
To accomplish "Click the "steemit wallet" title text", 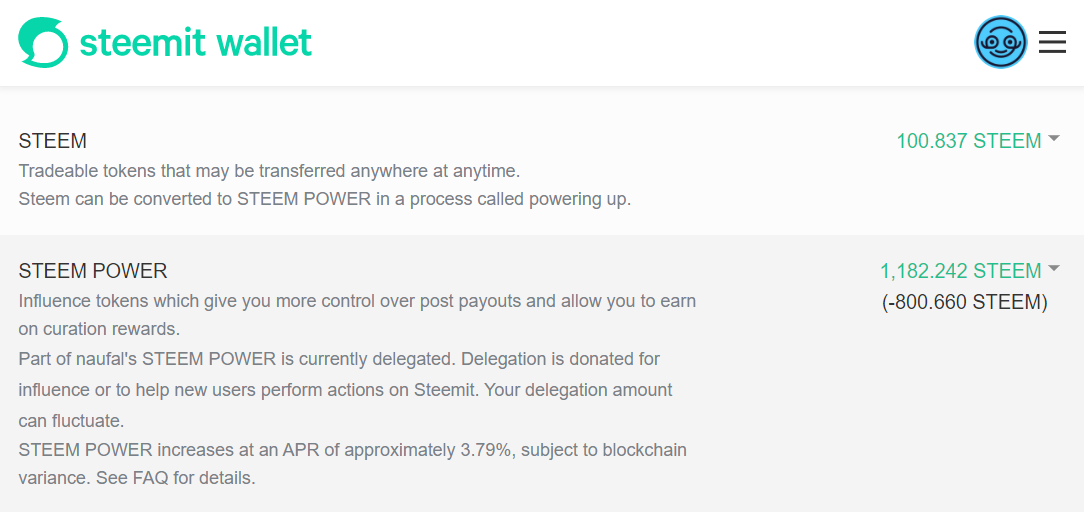I will click(x=196, y=43).
